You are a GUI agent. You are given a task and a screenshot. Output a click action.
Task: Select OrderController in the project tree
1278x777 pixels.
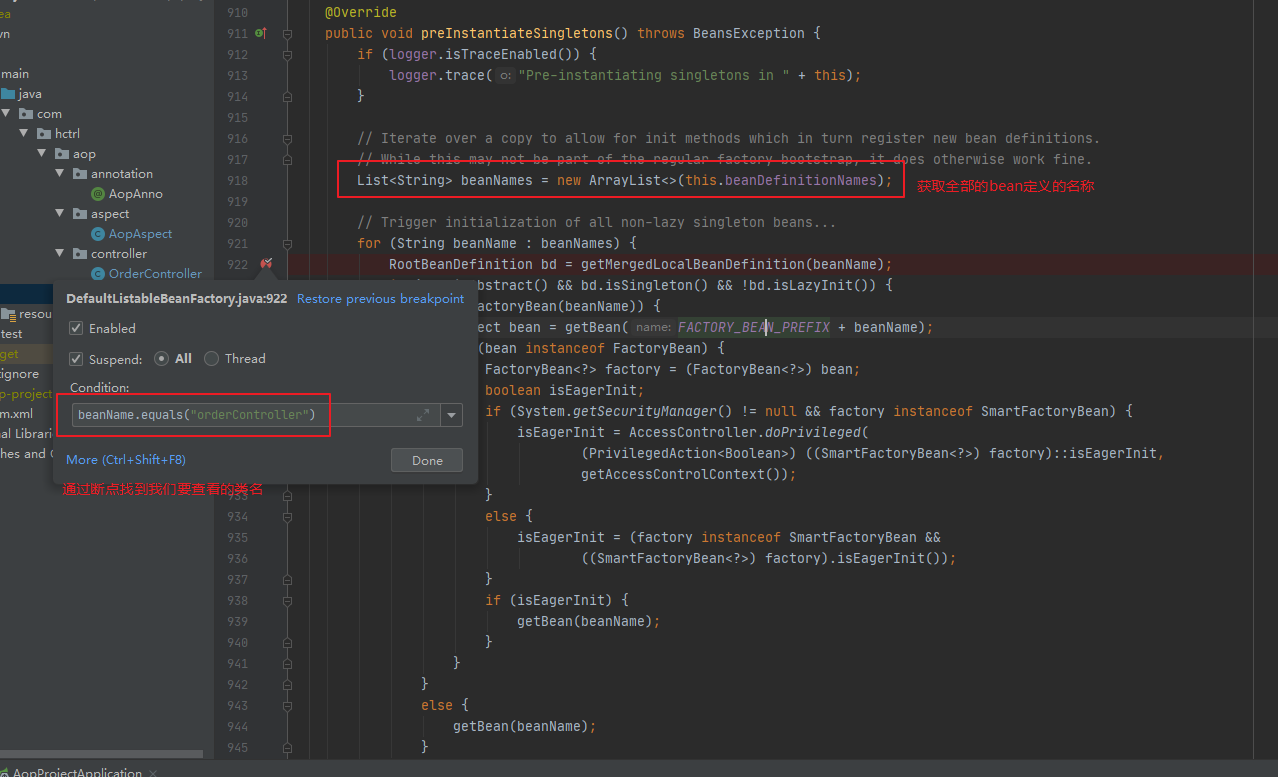click(x=155, y=274)
